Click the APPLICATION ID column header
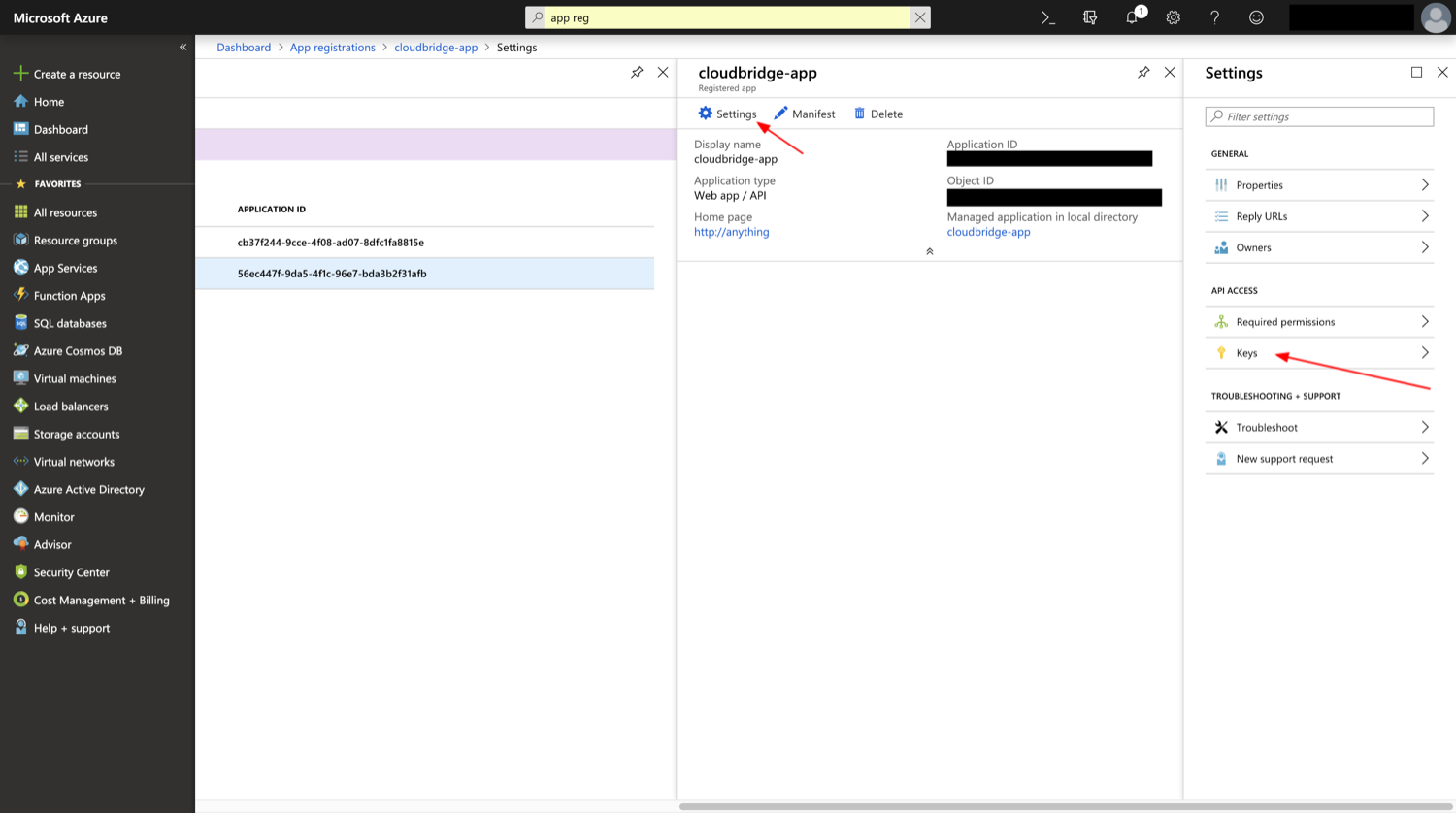 272,210
